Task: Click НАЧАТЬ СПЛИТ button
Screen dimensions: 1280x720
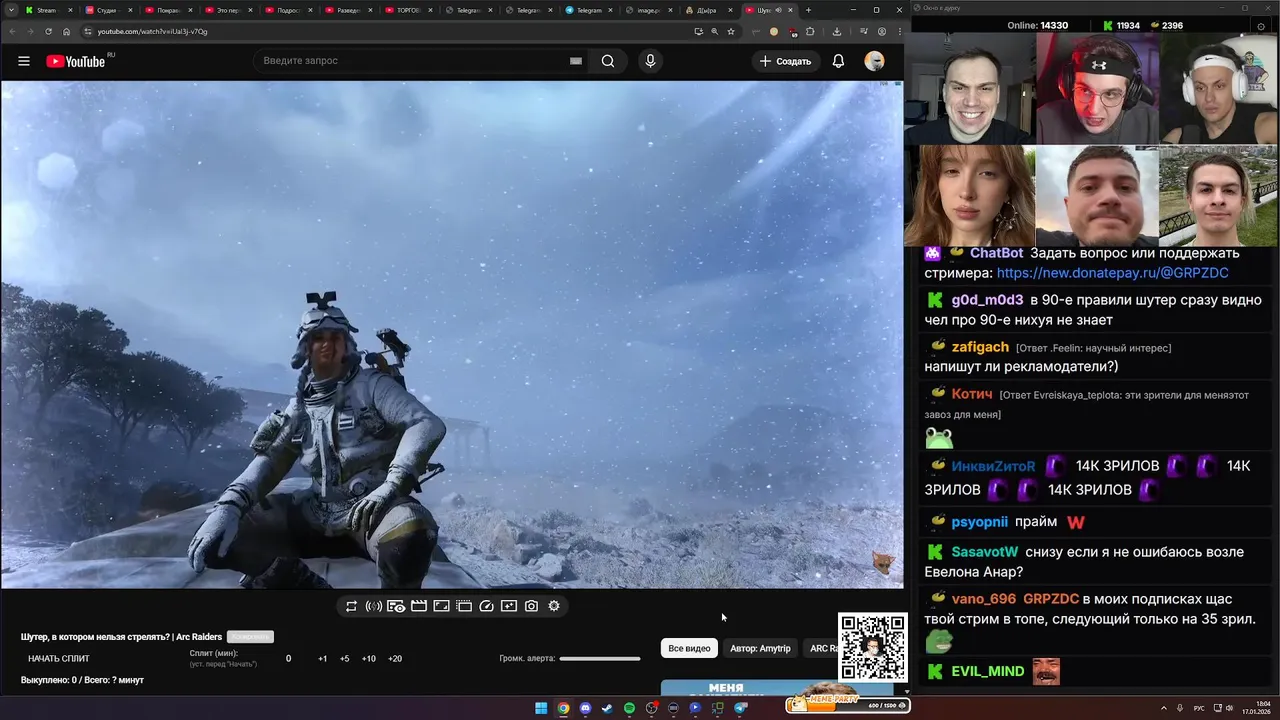Action: (x=59, y=659)
